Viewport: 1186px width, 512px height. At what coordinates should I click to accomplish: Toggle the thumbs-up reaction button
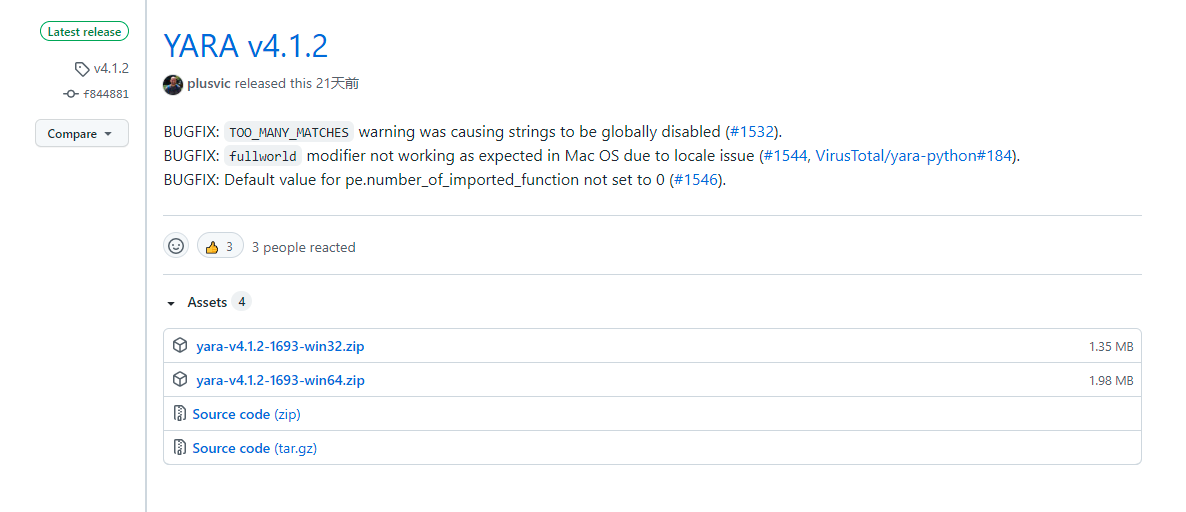(x=220, y=246)
